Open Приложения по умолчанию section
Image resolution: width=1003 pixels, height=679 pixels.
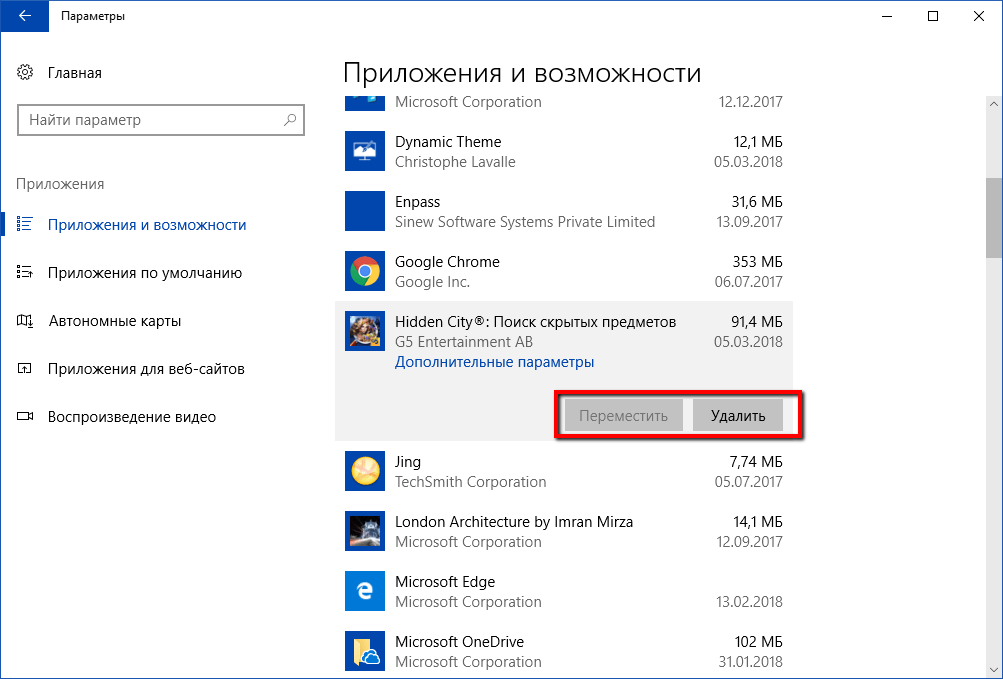[150, 272]
